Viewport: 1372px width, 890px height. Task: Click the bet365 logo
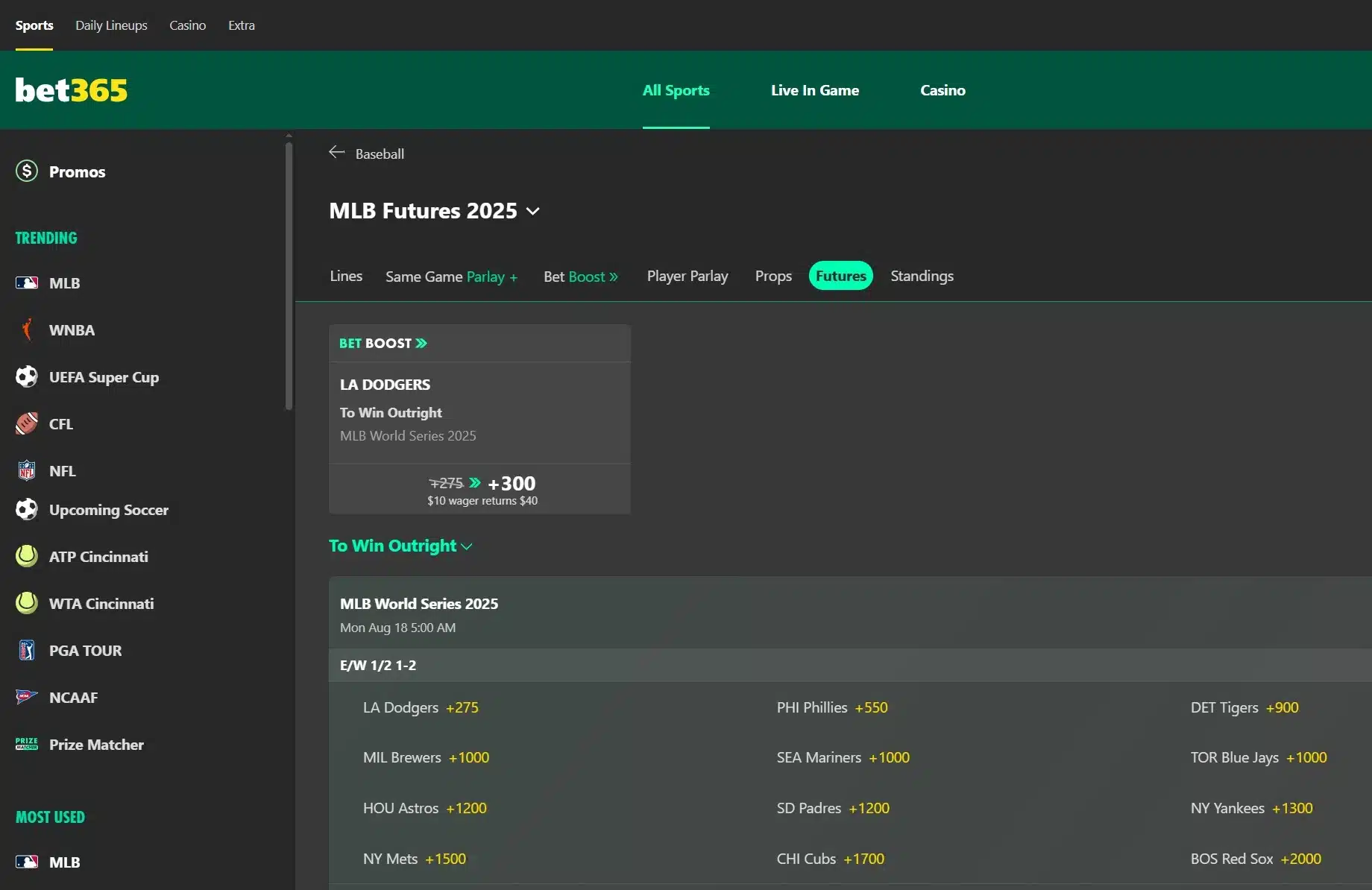coord(72,90)
